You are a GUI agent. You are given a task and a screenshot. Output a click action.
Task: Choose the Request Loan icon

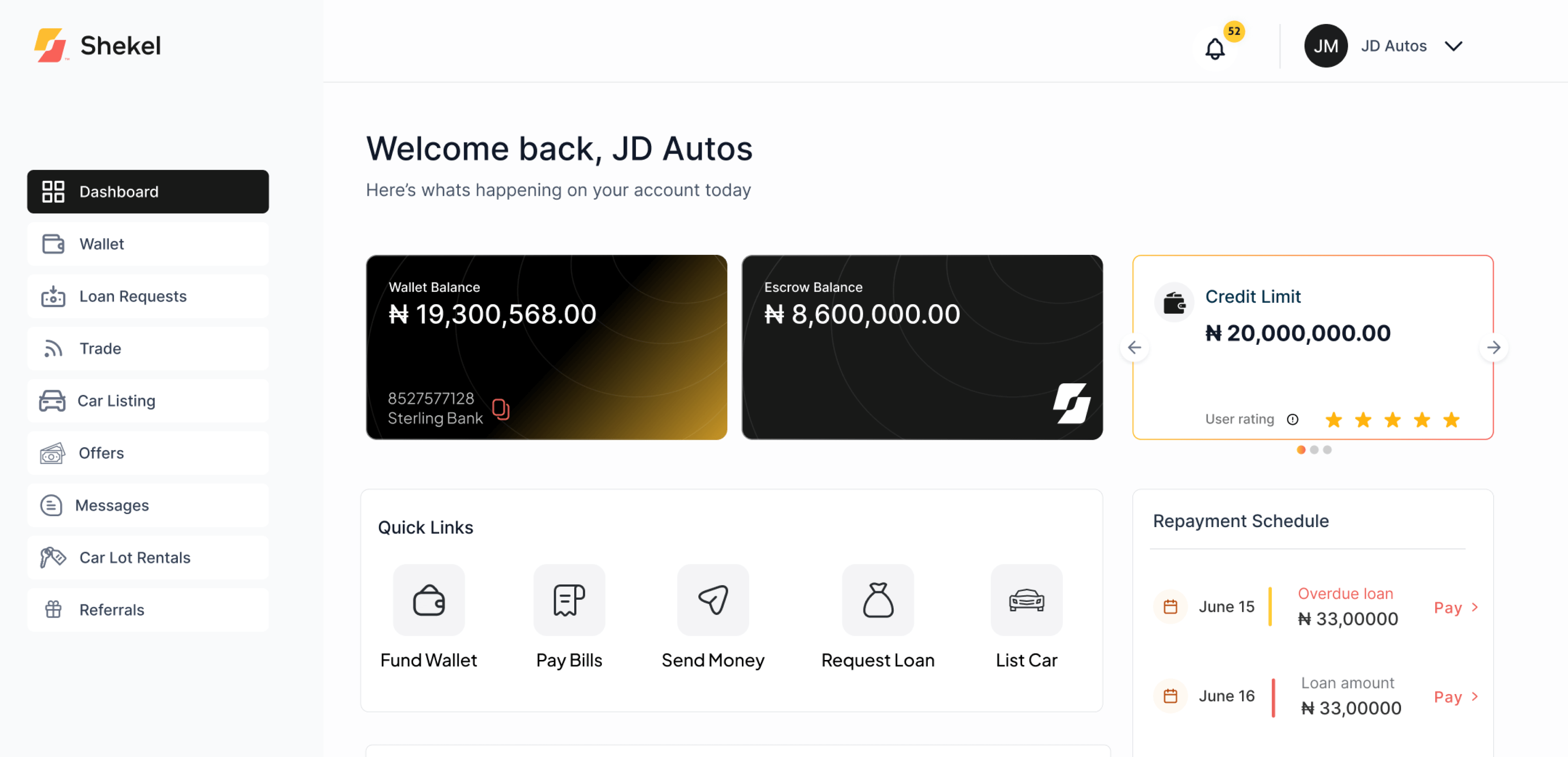pyautogui.click(x=878, y=600)
